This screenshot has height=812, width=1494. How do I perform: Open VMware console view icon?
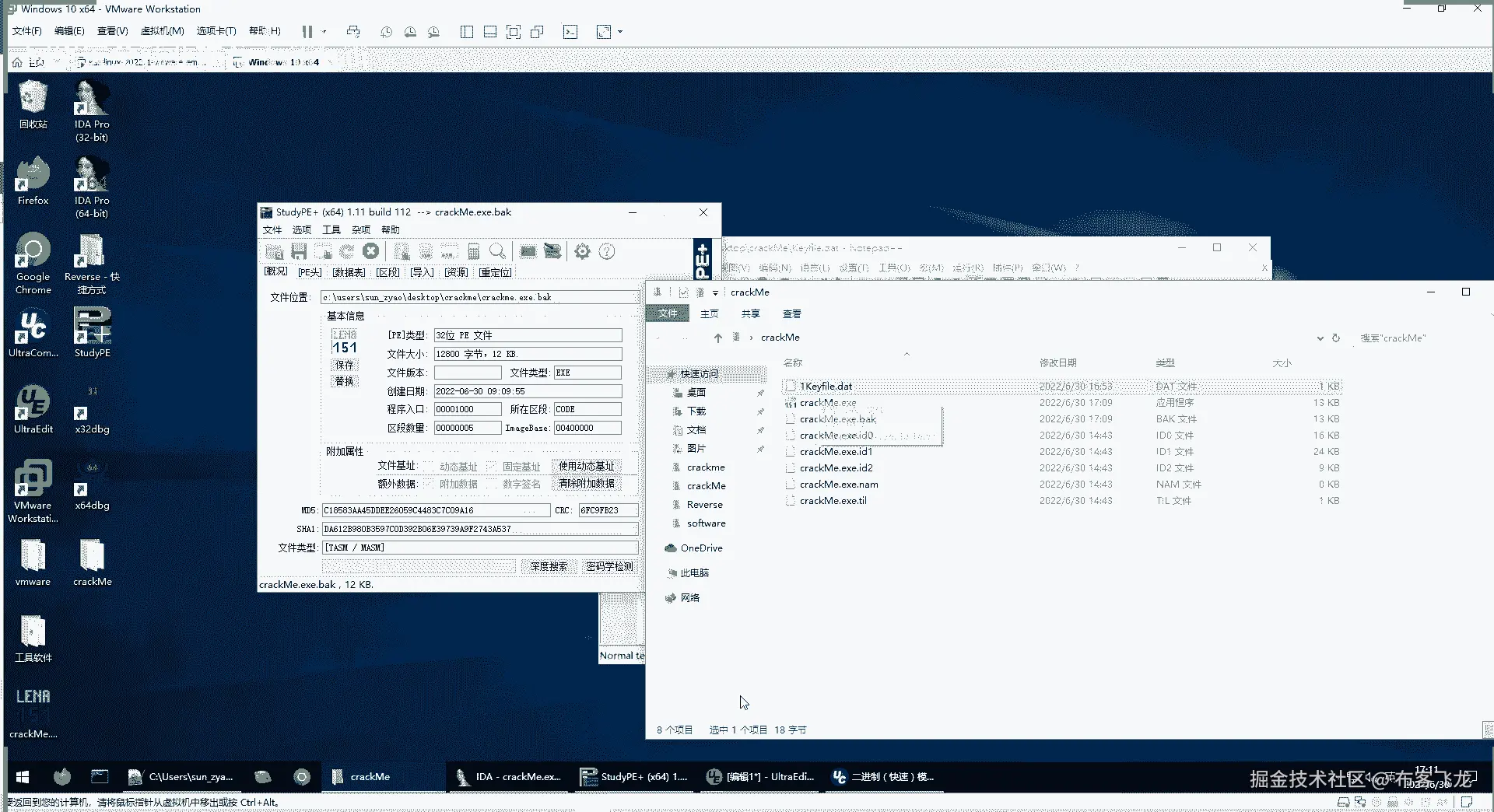pos(570,32)
